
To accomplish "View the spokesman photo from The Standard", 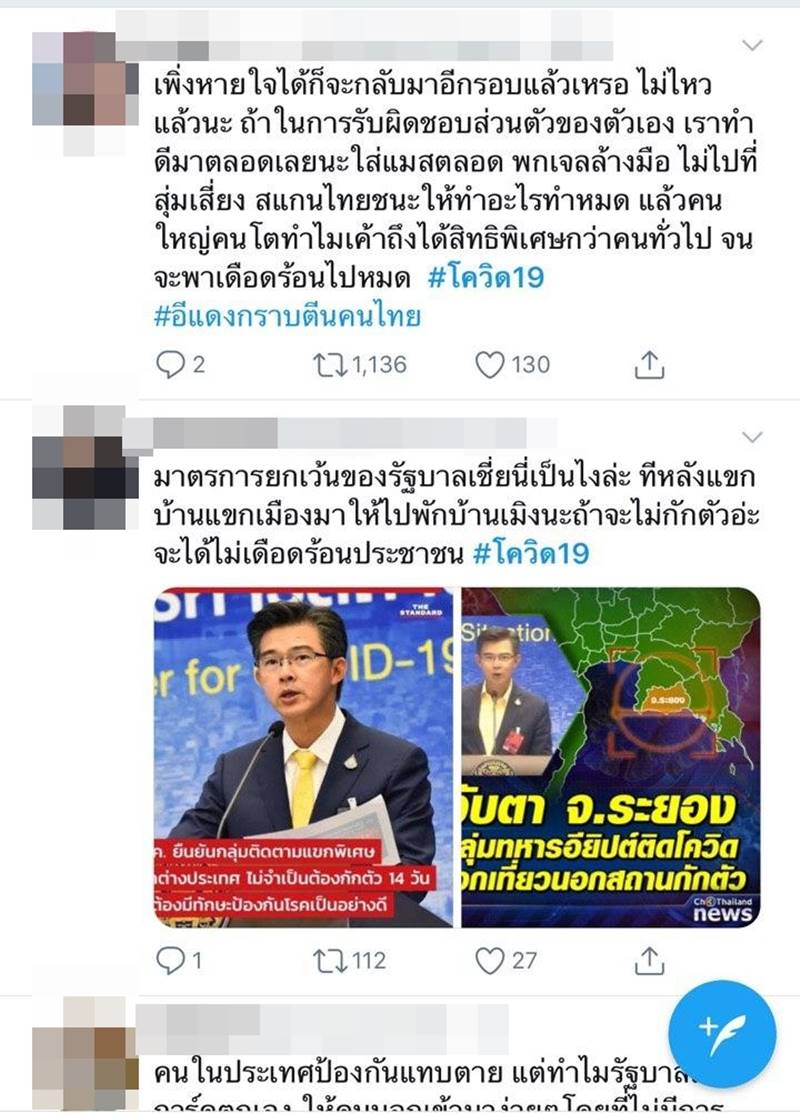I will tap(303, 757).
